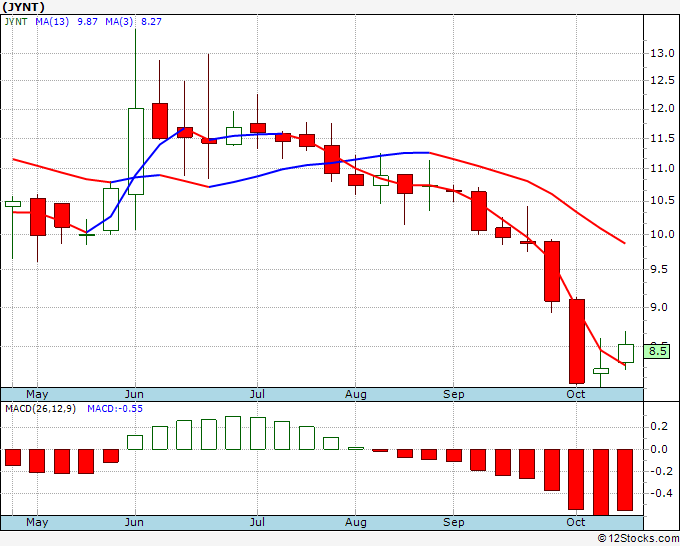The width and height of the screenshot is (680, 546).
Task: Click Oct on the MACD panel axis
Action: (576, 522)
